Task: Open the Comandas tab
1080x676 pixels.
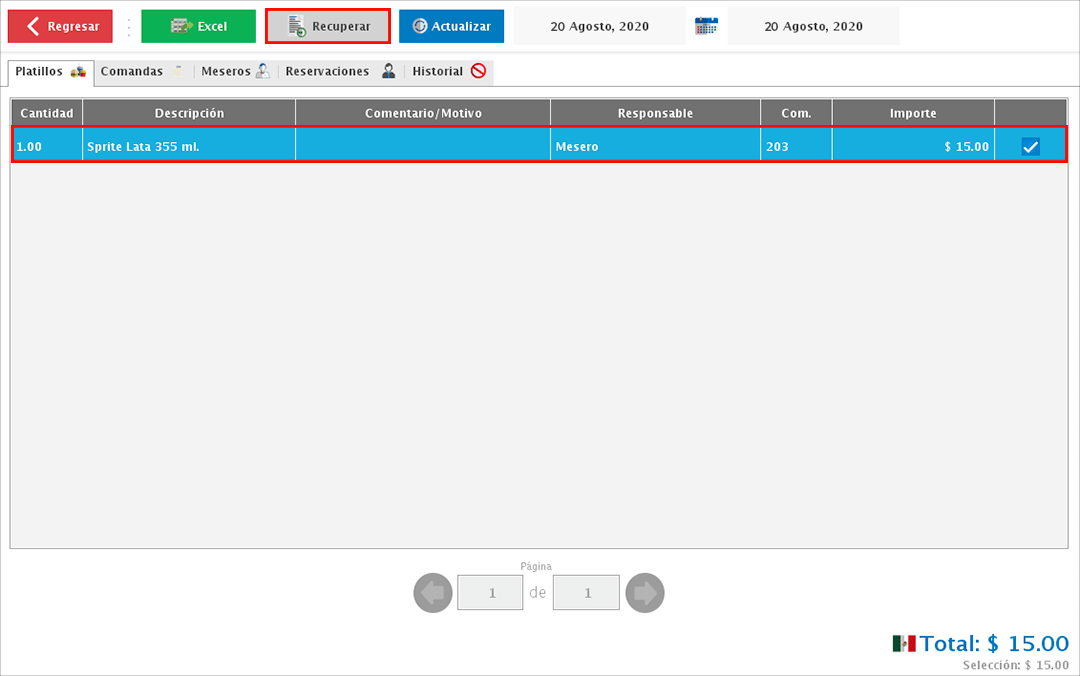Action: pyautogui.click(x=142, y=72)
